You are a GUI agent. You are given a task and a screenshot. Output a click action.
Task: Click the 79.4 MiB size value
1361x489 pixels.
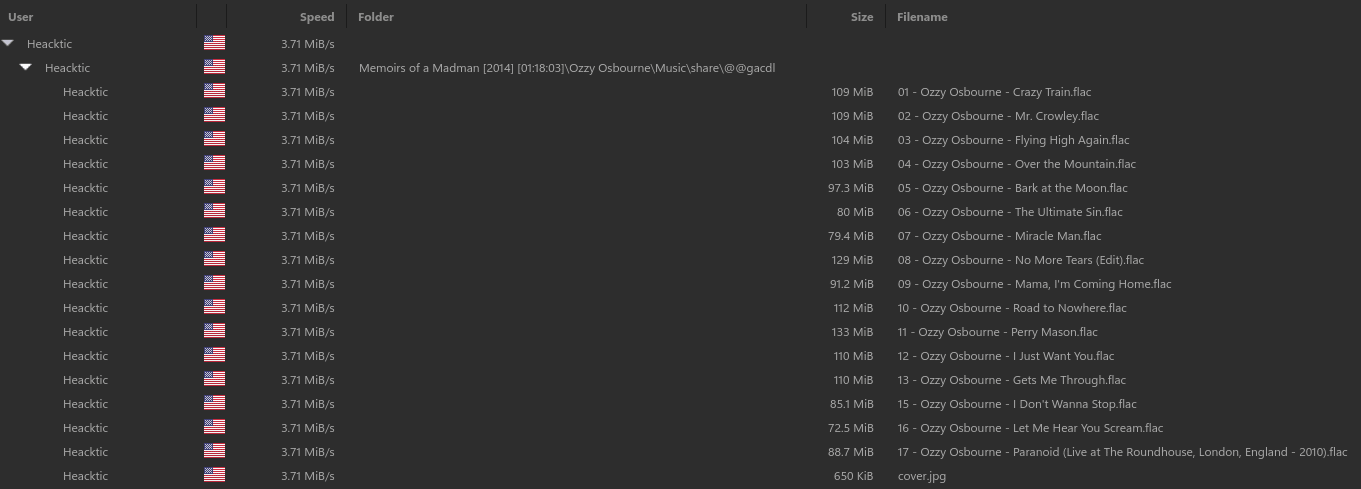(850, 236)
